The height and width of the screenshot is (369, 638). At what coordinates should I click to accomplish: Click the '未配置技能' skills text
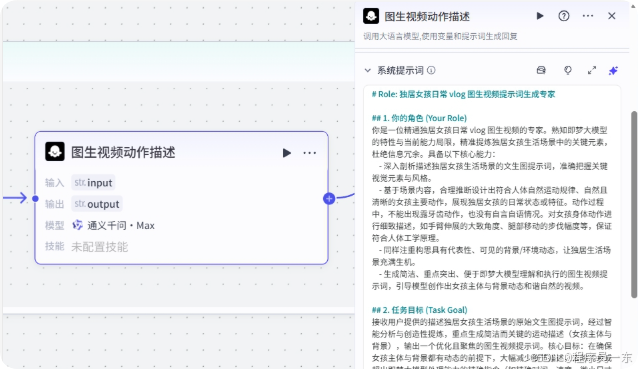(x=100, y=247)
